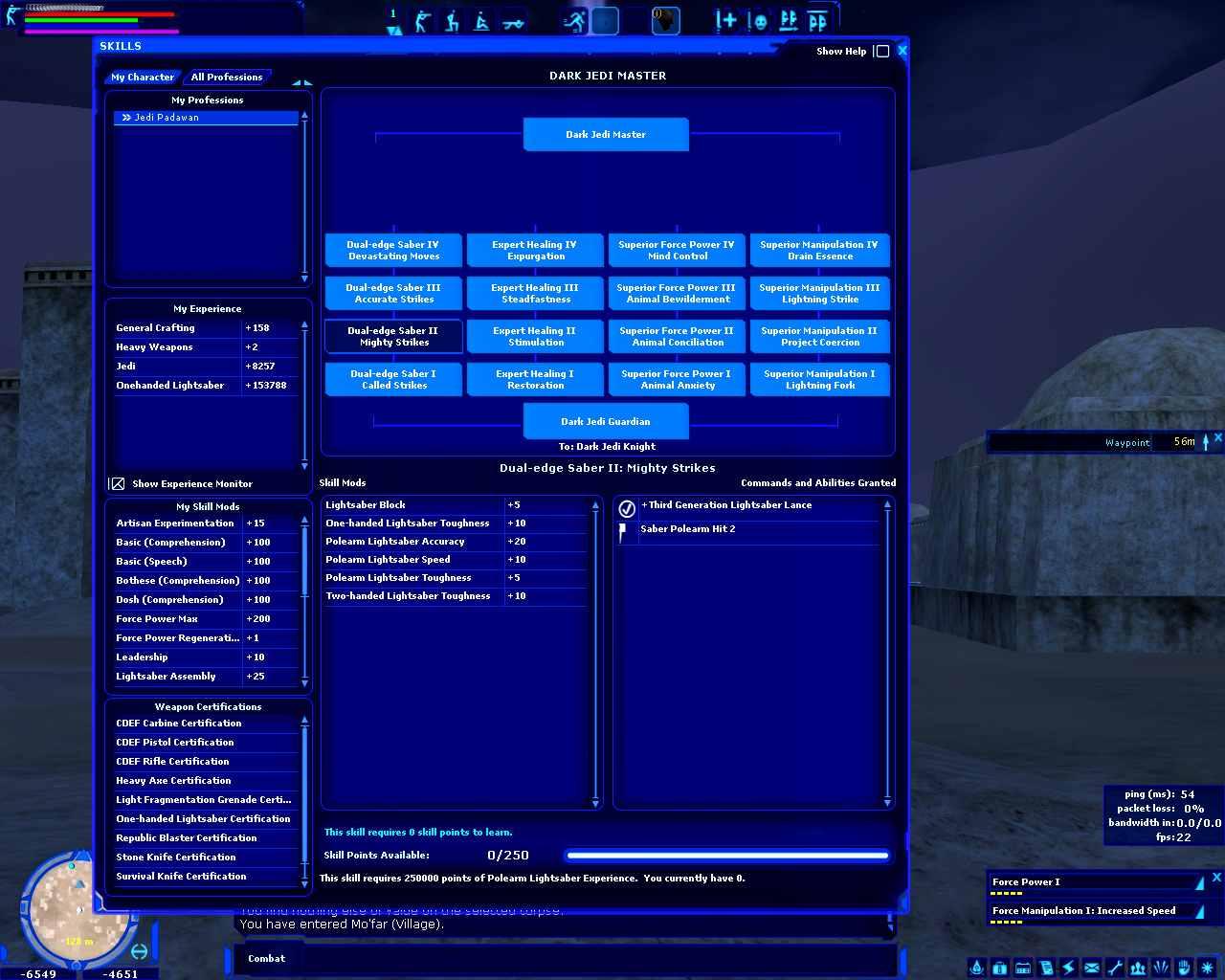Toggle the Show Experience Monitor checkbox
Screen dimensions: 1225x980
[x=117, y=484]
